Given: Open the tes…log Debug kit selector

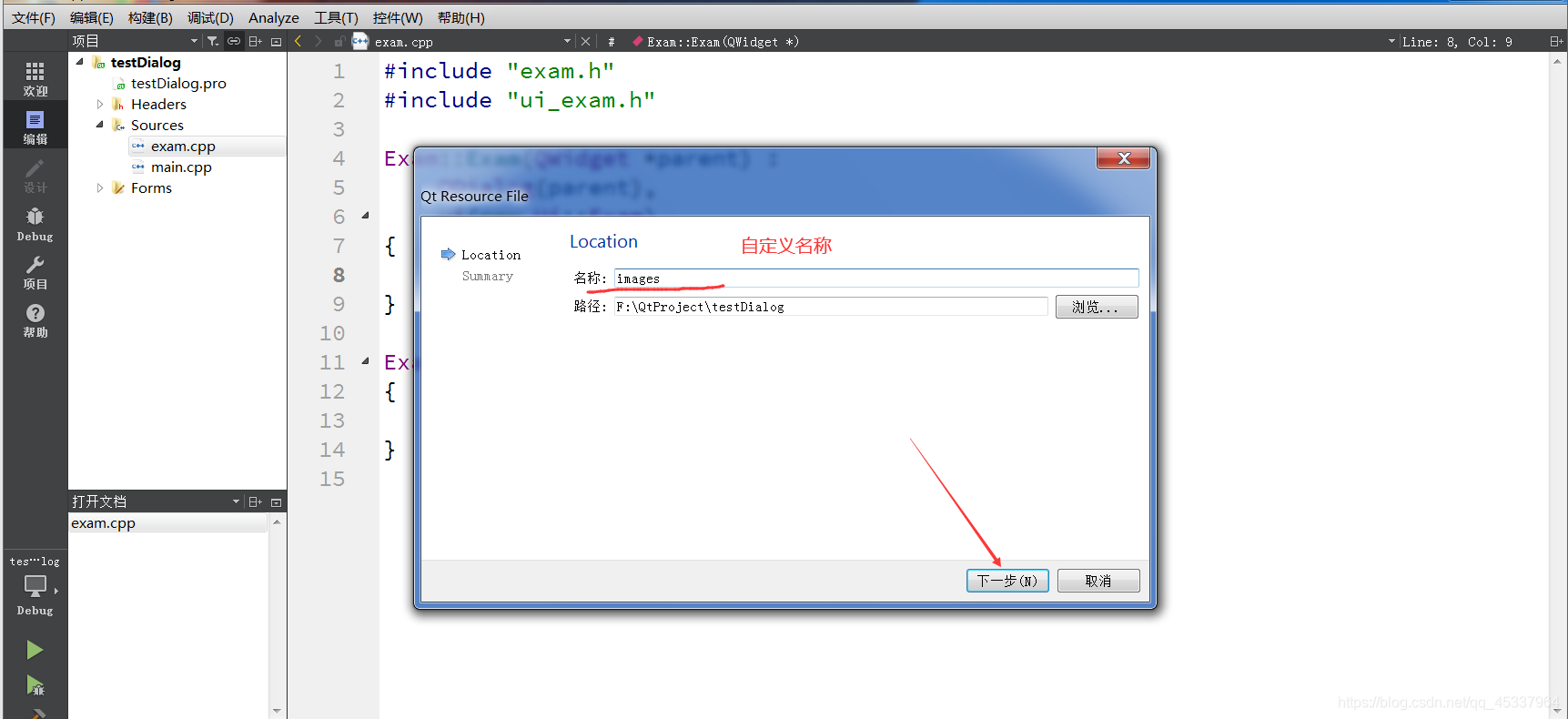Looking at the screenshot, I should (x=35, y=585).
